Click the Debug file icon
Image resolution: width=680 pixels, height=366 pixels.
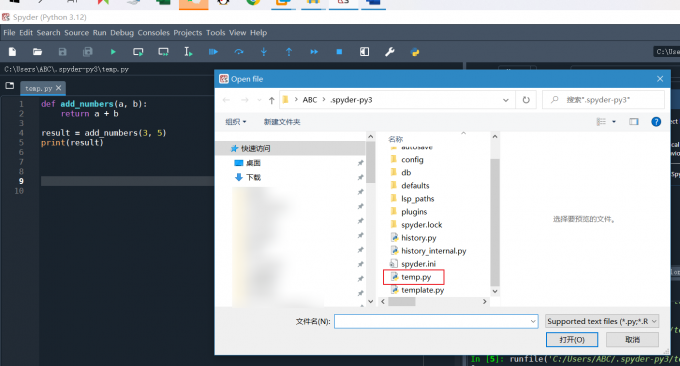213,52
